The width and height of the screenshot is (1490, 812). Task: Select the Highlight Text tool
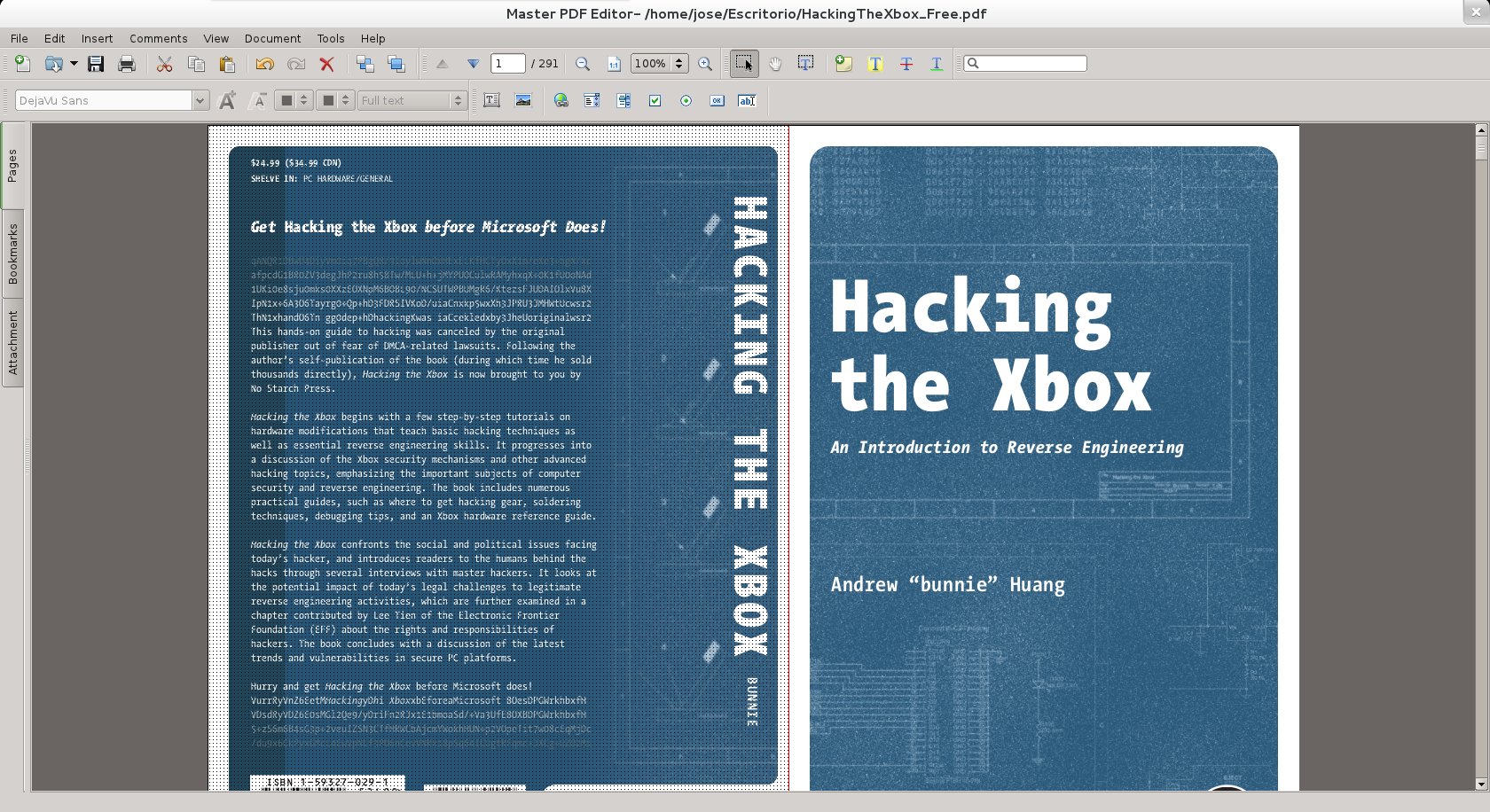coord(875,64)
